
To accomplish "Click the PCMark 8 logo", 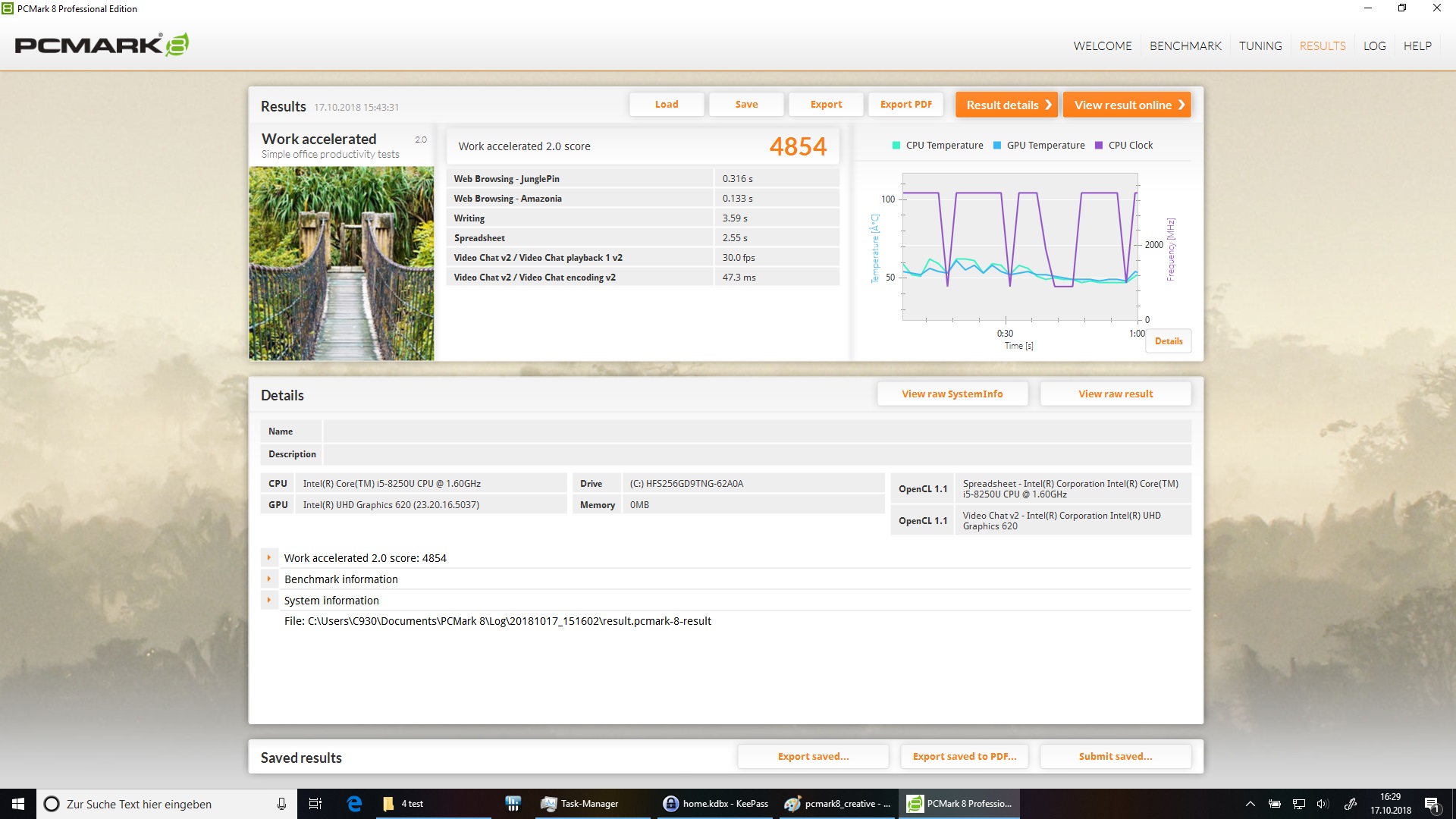I will (102, 45).
